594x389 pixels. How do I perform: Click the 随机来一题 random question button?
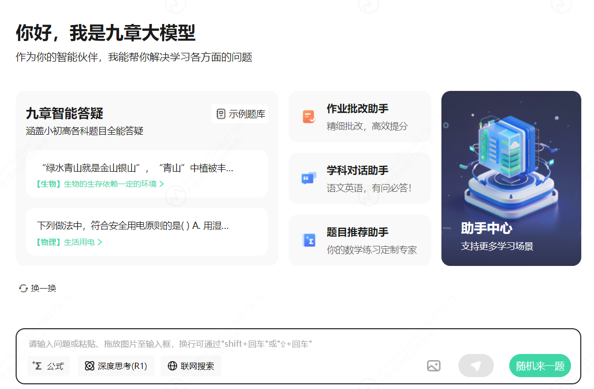[x=540, y=366]
